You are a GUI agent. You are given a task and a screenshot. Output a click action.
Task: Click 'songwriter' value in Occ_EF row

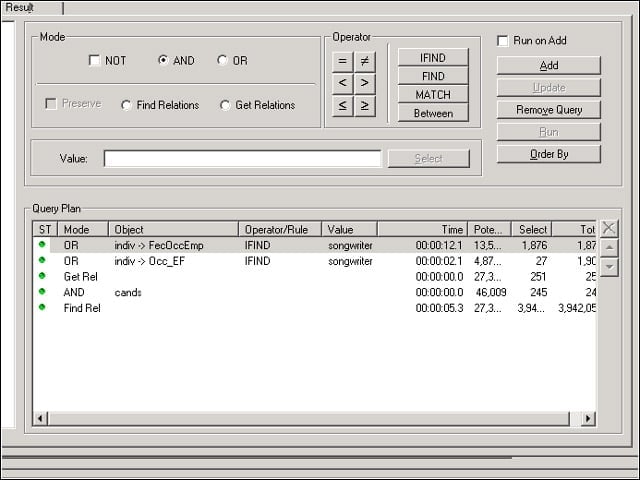pyautogui.click(x=350, y=261)
